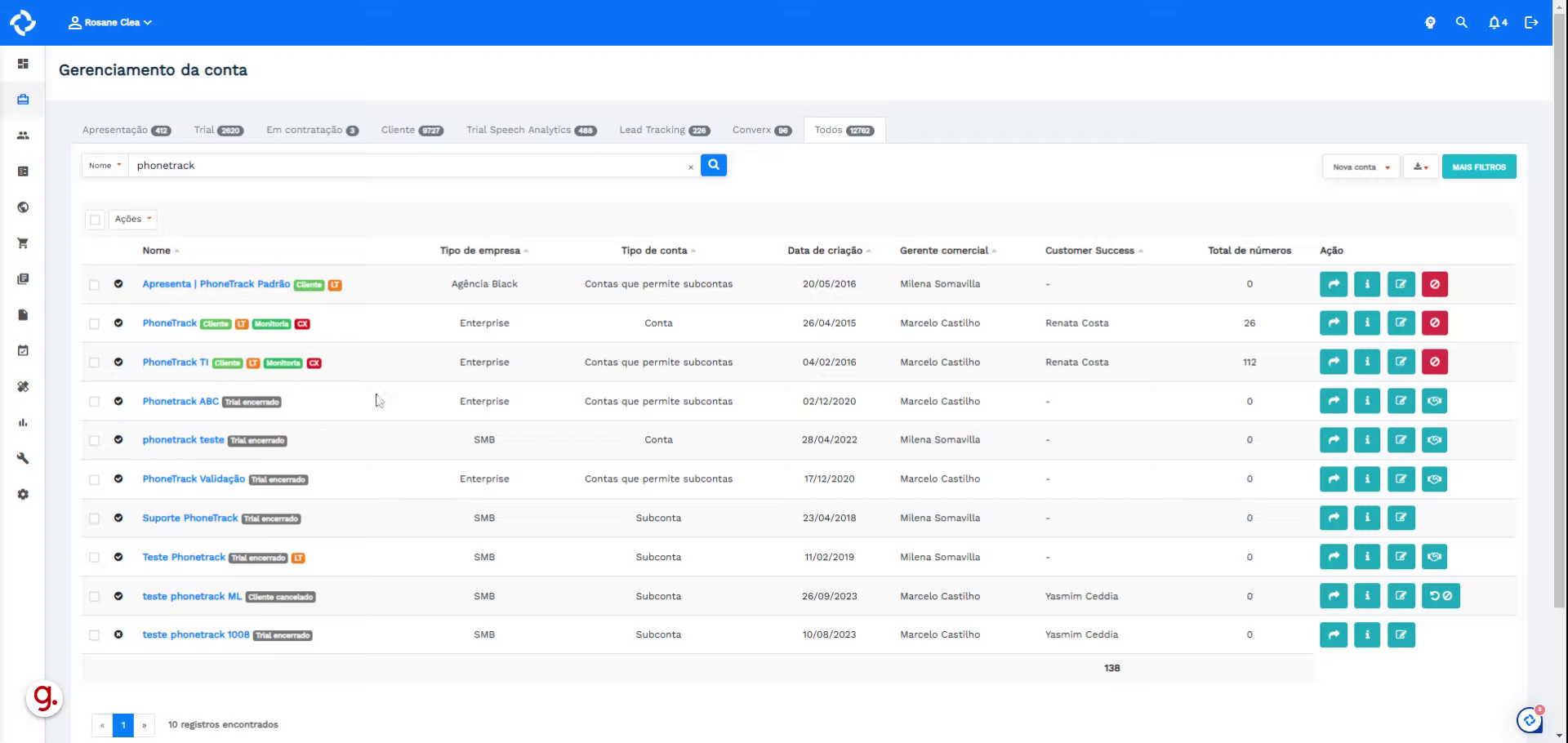Switch to the Trial tab
The width and height of the screenshot is (1568, 743).
(x=219, y=130)
